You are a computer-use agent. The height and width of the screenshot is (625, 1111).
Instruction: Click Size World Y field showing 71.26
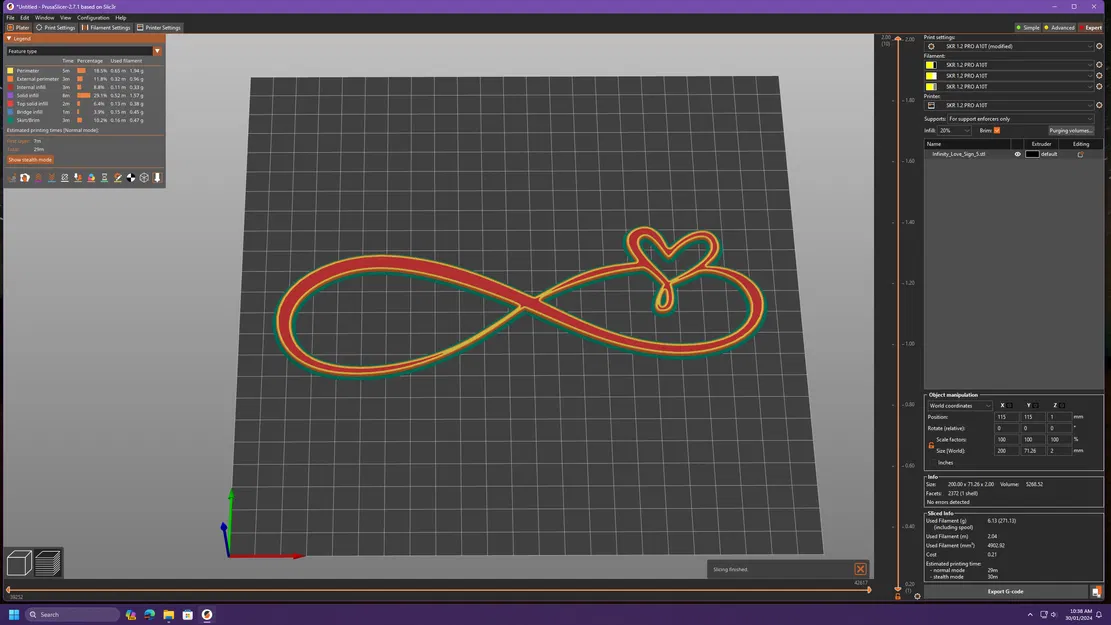click(1032, 451)
